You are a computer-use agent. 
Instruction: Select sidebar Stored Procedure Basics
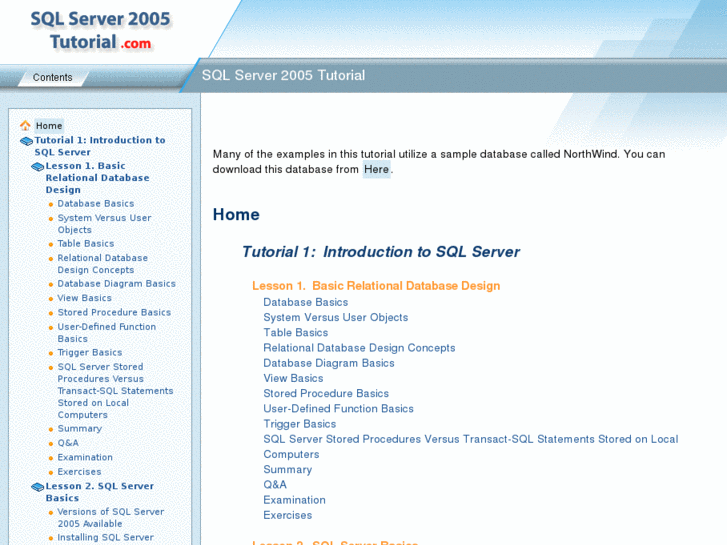(x=114, y=312)
